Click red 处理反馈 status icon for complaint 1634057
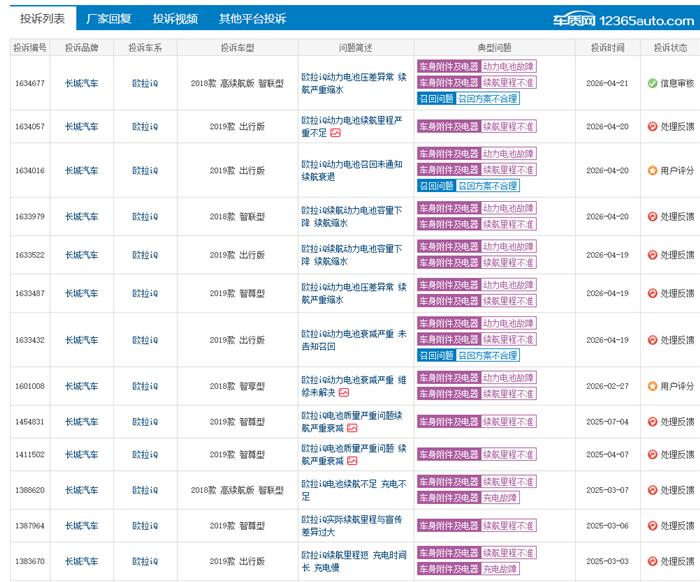Image resolution: width=700 pixels, height=582 pixels. 652,126
